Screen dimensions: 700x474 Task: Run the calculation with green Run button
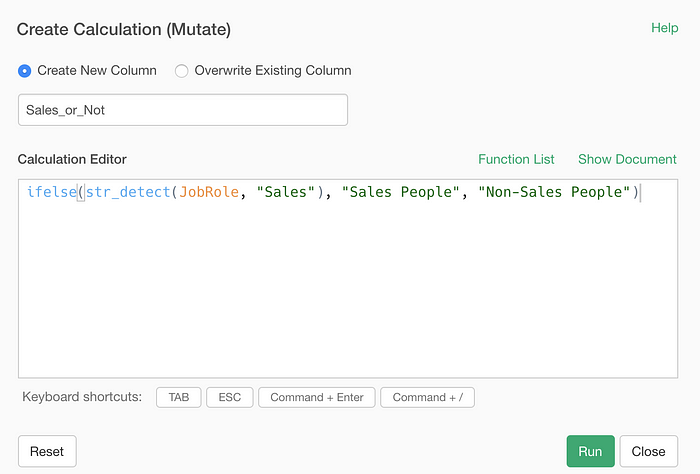(590, 451)
